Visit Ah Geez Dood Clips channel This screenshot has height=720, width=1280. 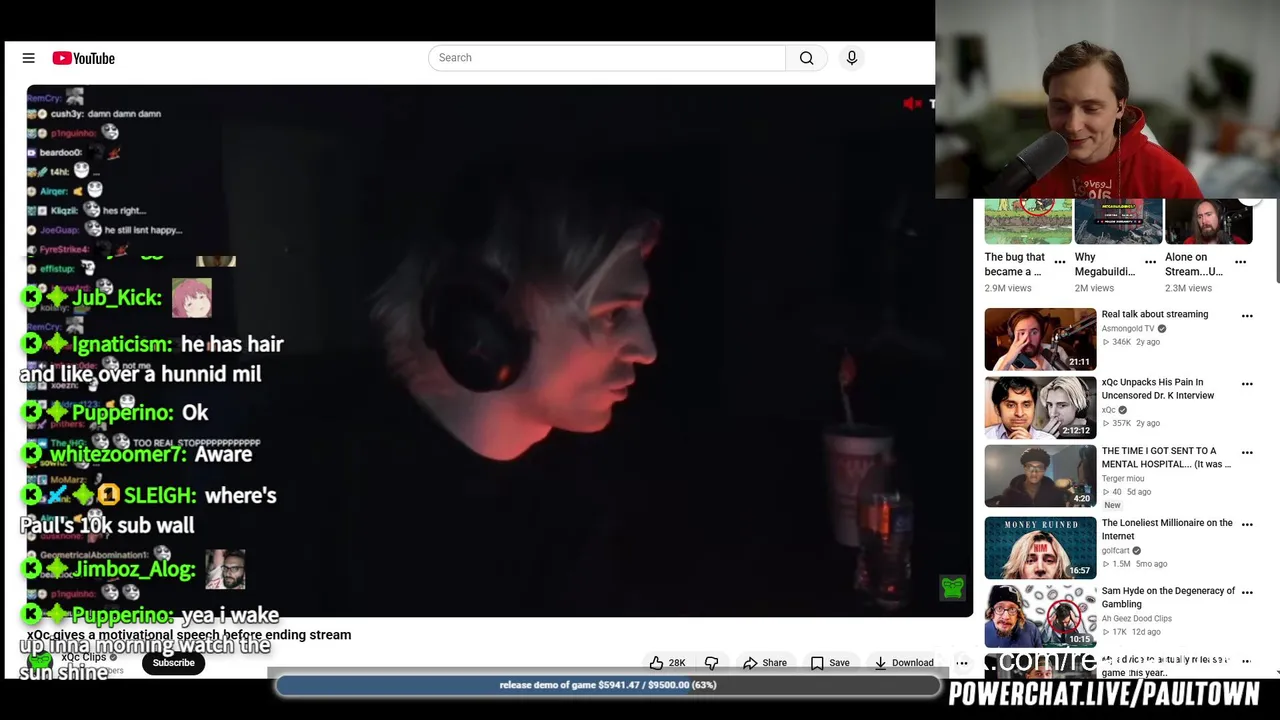1136,618
